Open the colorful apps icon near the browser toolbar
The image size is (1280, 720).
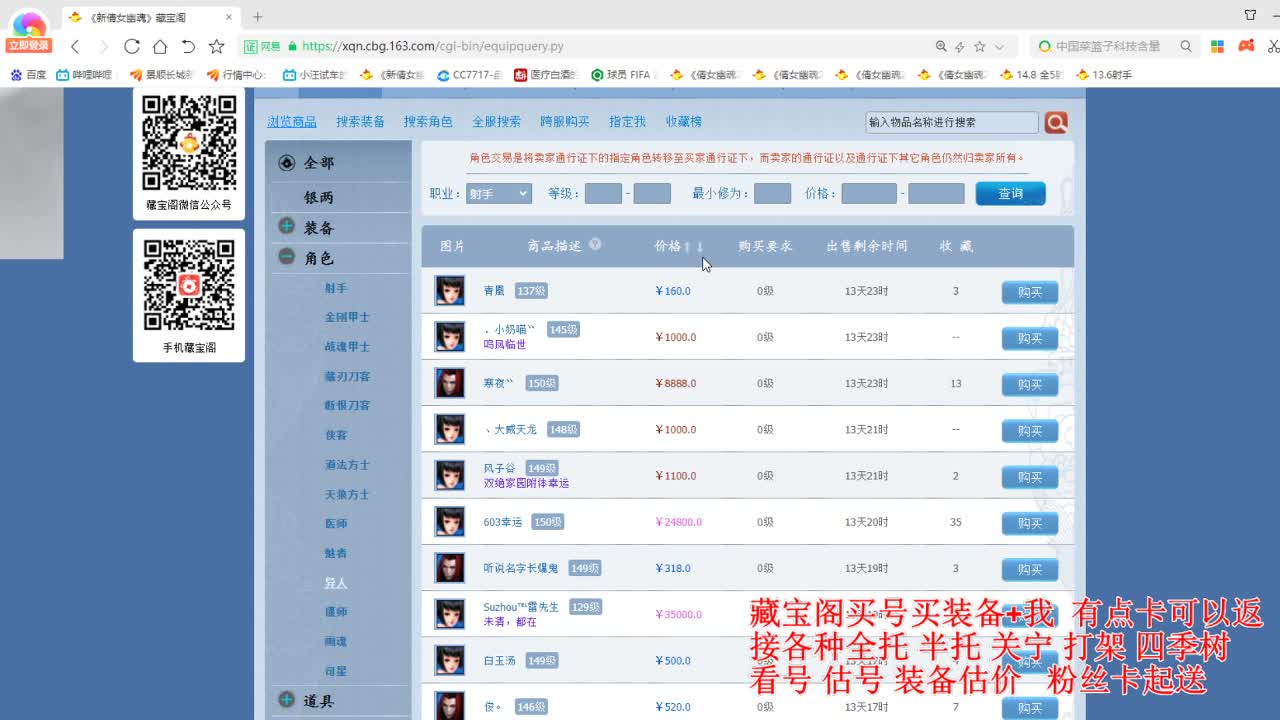[x=1217, y=46]
